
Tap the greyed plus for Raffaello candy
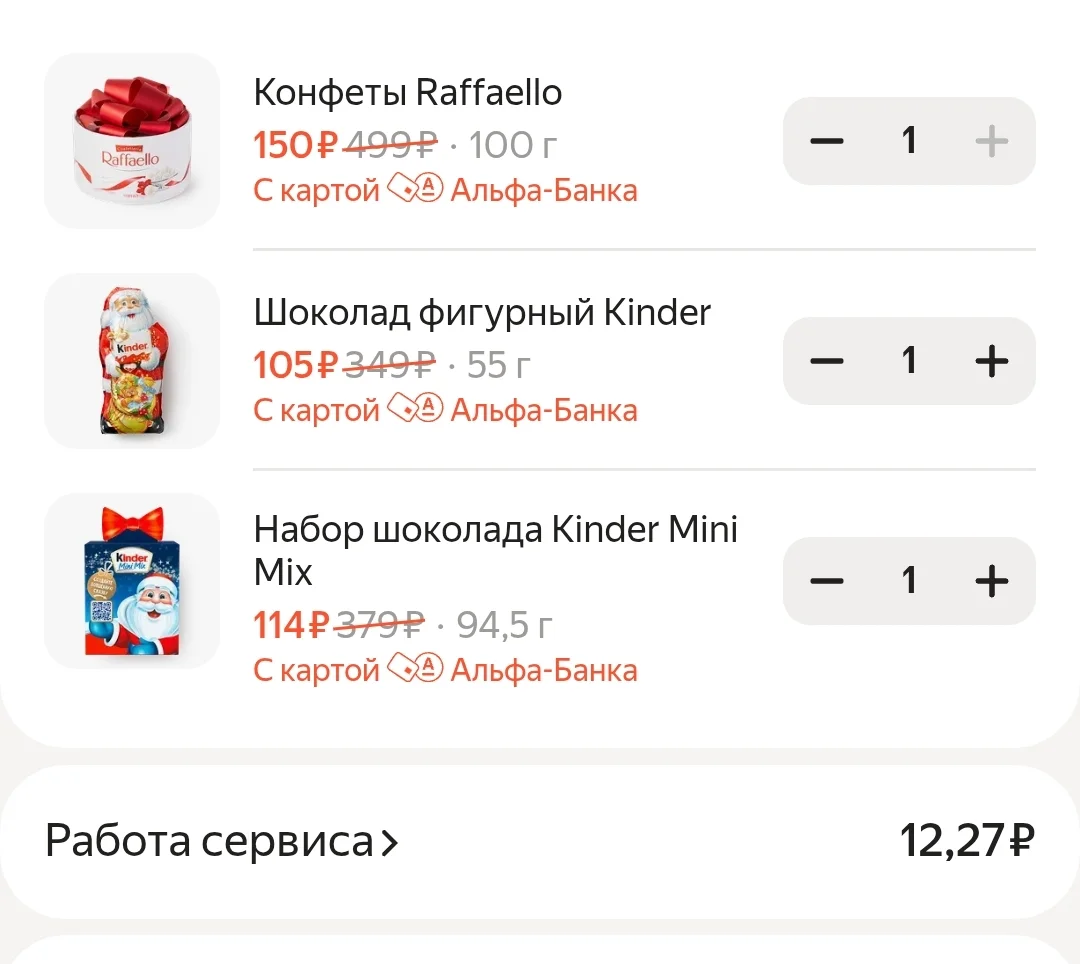click(992, 141)
